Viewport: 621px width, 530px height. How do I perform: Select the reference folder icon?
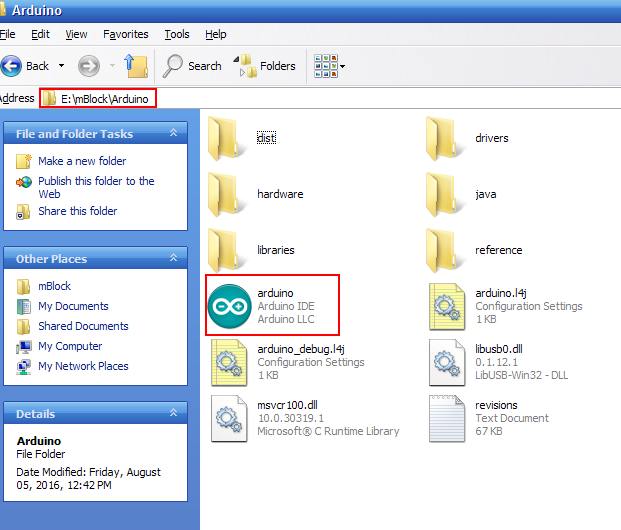click(x=444, y=250)
